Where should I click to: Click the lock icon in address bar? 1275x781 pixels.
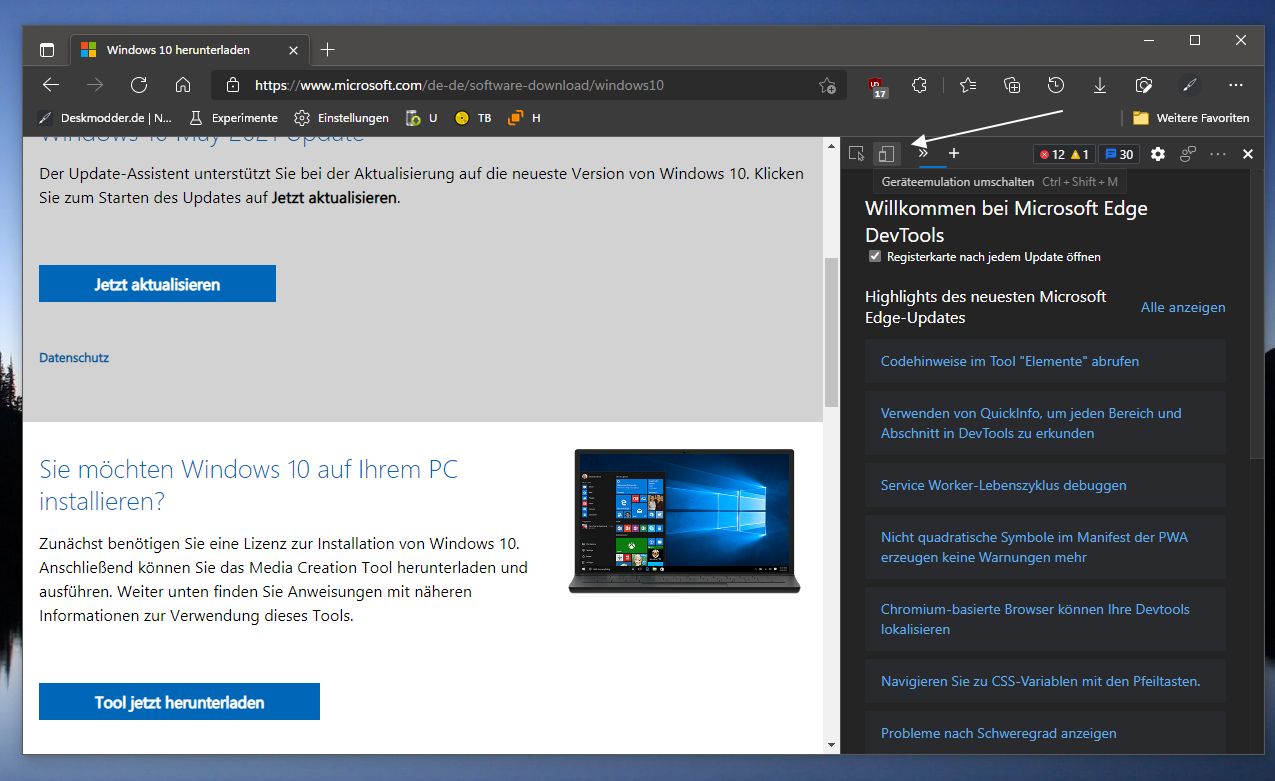click(x=232, y=85)
